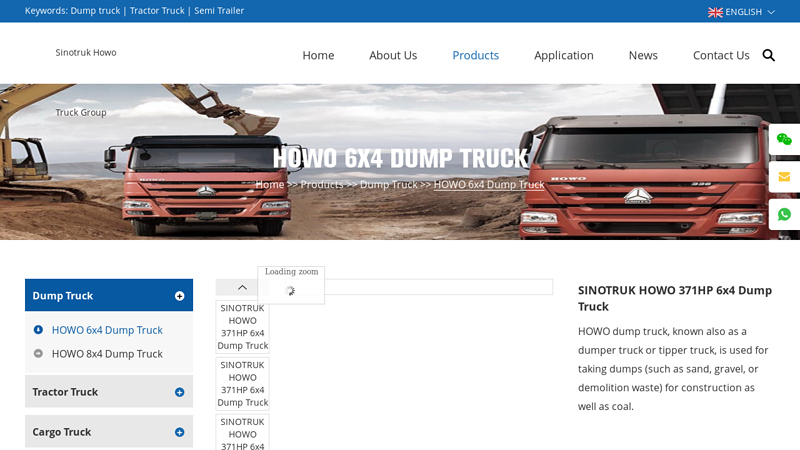This screenshot has width=800, height=450.
Task: Open the search magnifier icon
Action: click(768, 55)
